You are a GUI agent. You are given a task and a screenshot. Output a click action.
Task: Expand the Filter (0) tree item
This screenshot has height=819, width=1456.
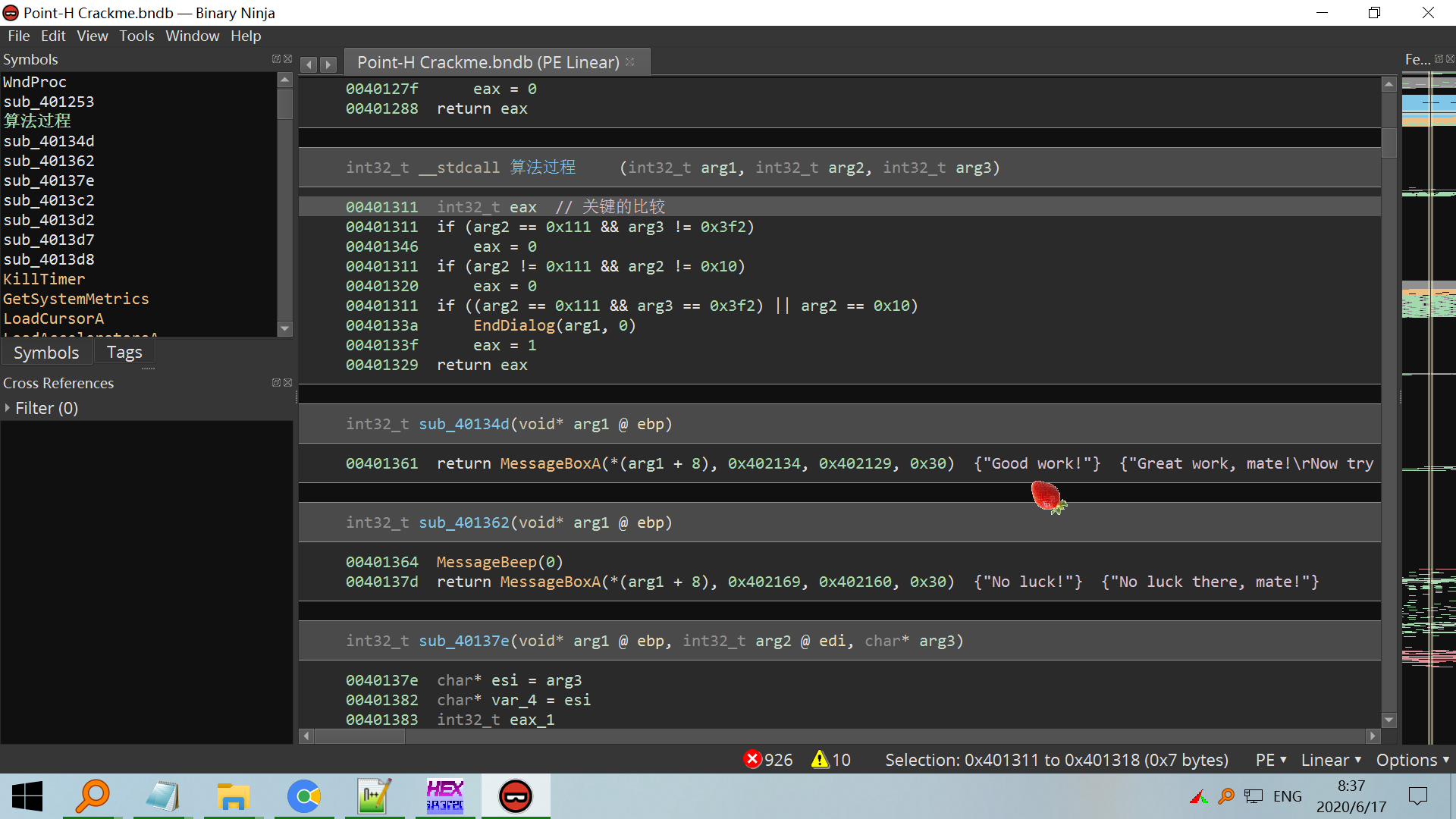8,408
